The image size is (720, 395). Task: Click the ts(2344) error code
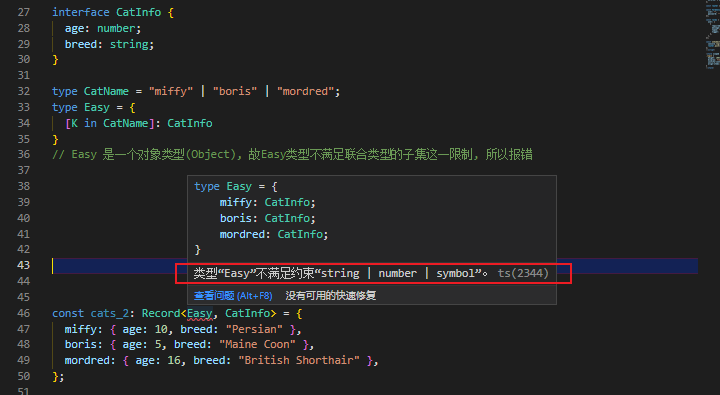(523, 273)
